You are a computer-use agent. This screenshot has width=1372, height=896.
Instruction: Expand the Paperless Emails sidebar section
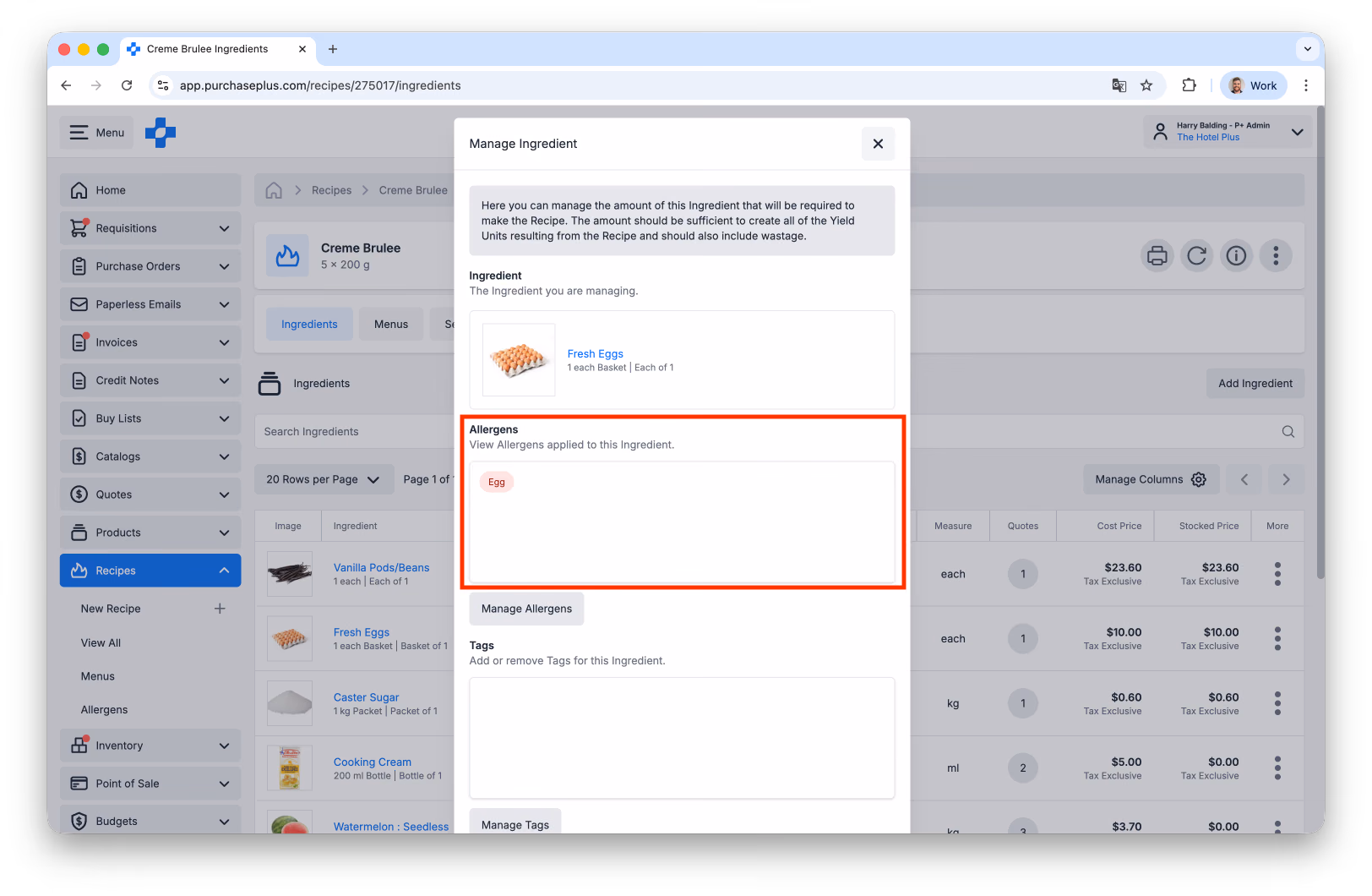150,304
